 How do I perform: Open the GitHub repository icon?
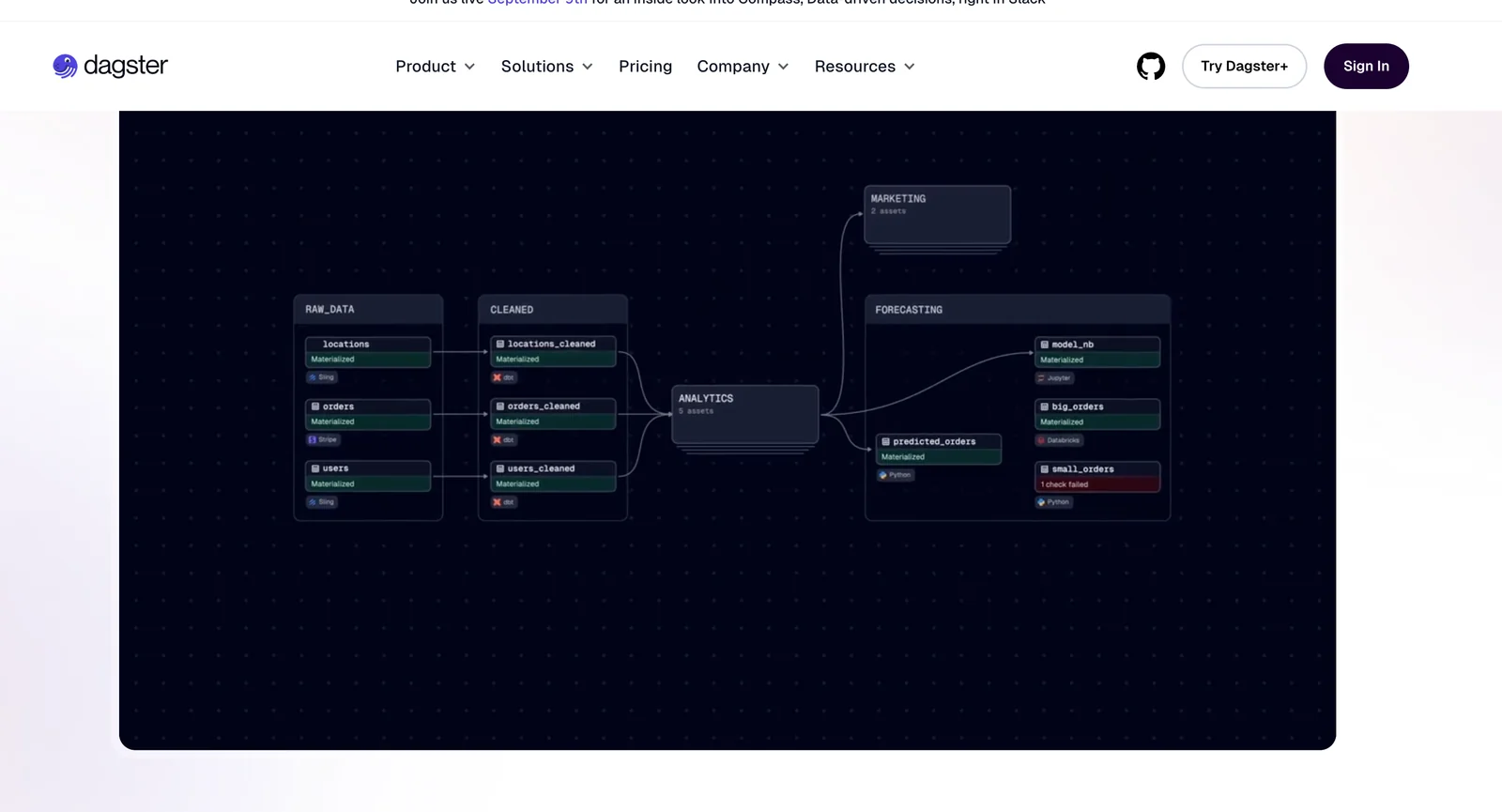[1151, 67]
